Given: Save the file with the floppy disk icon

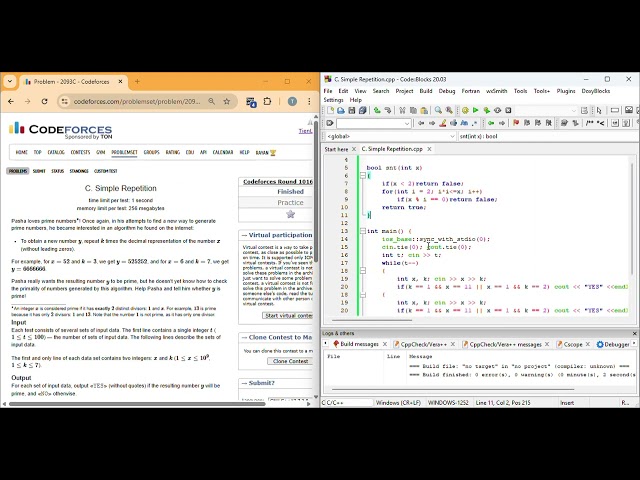Looking at the screenshot, I should (351, 110).
